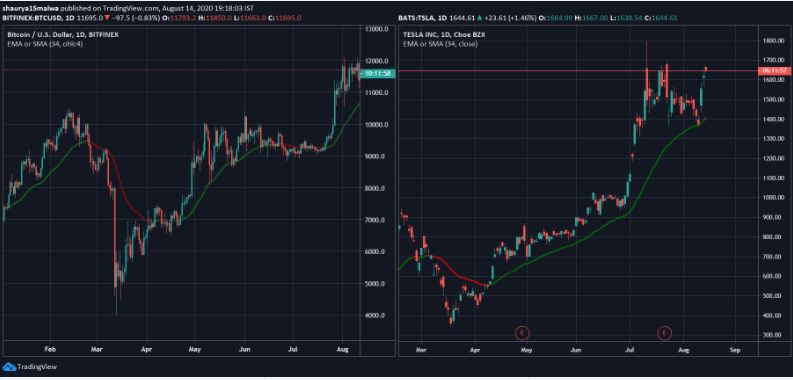Click the TradingView cloud logo icon
793x380 pixels.
pyautogui.click(x=9, y=367)
